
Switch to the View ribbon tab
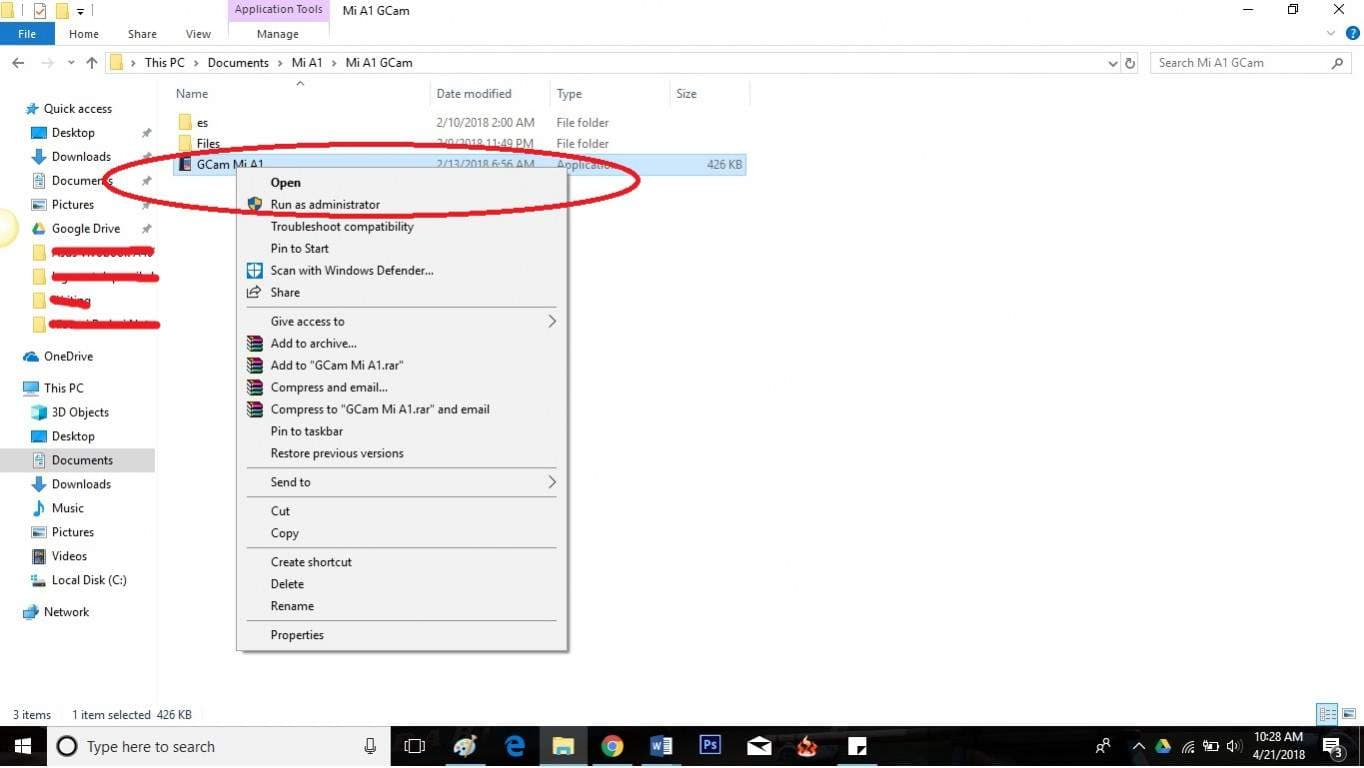pos(198,34)
